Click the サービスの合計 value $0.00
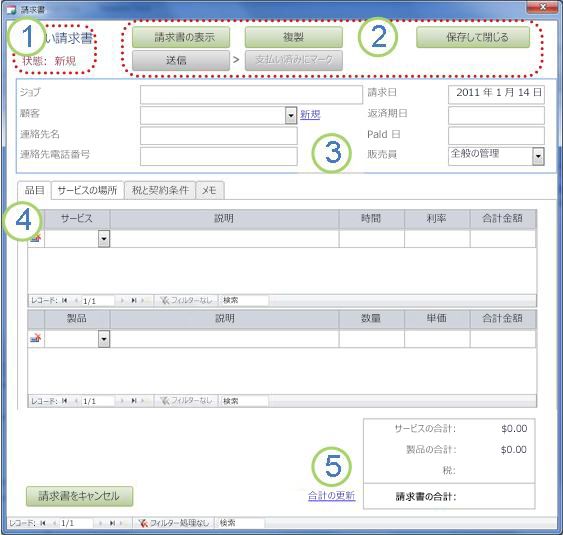Image resolution: width=563 pixels, height=535 pixels. (514, 428)
